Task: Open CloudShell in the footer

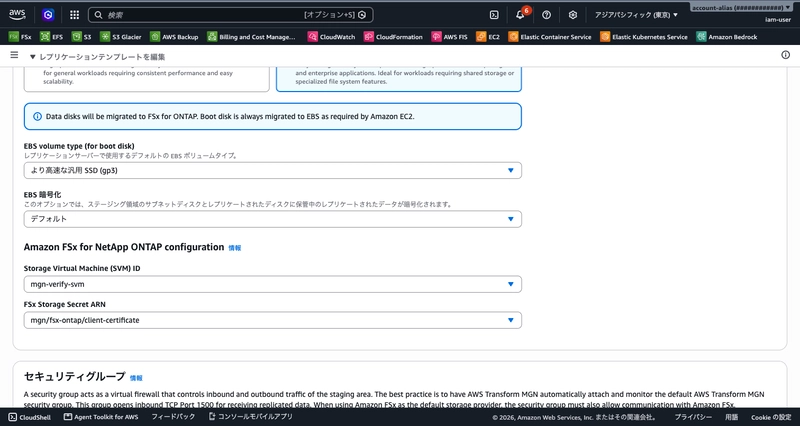Action: point(30,417)
